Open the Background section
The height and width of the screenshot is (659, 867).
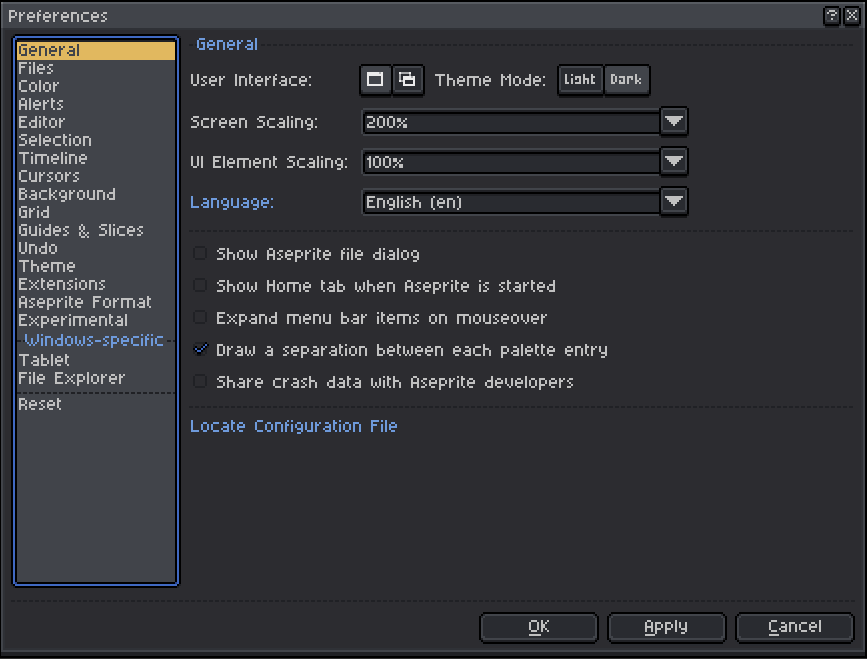[96, 194]
